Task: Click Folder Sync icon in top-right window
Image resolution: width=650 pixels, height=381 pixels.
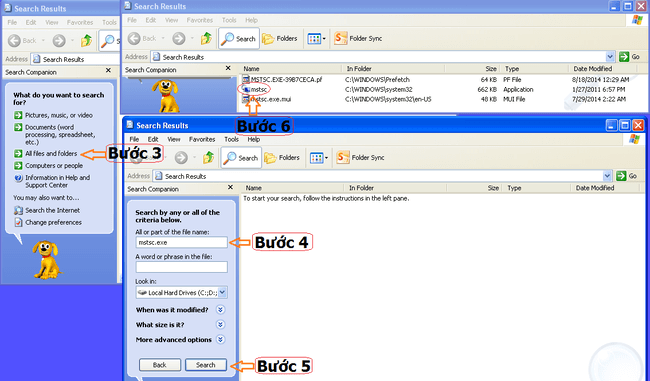Action: [x=340, y=38]
